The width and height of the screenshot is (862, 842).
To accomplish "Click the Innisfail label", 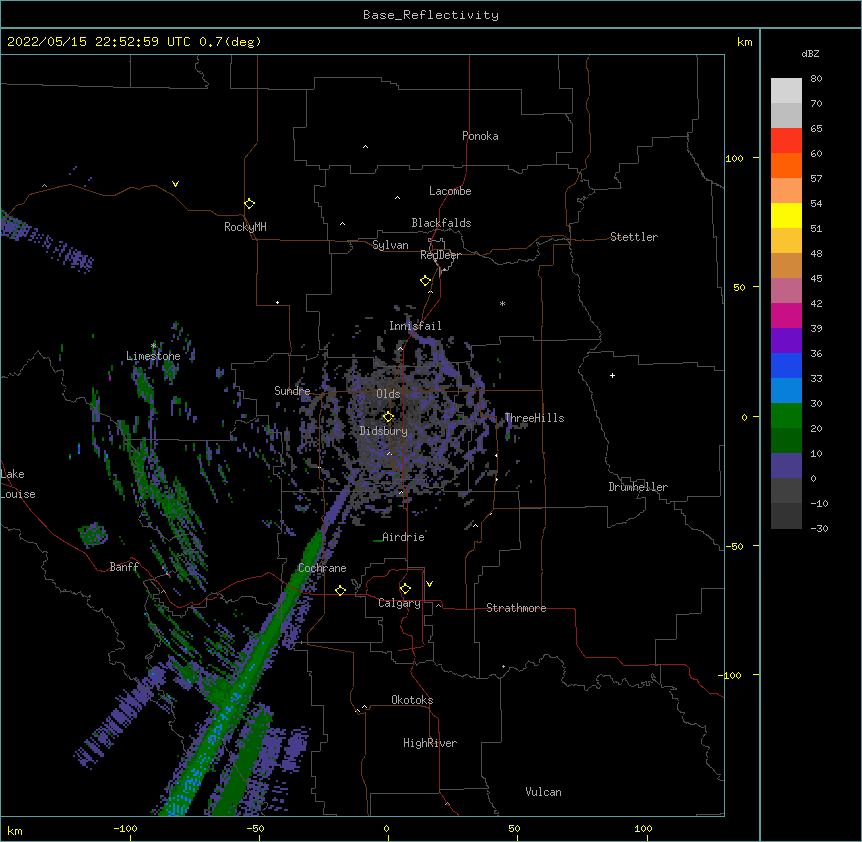I will 415,326.
